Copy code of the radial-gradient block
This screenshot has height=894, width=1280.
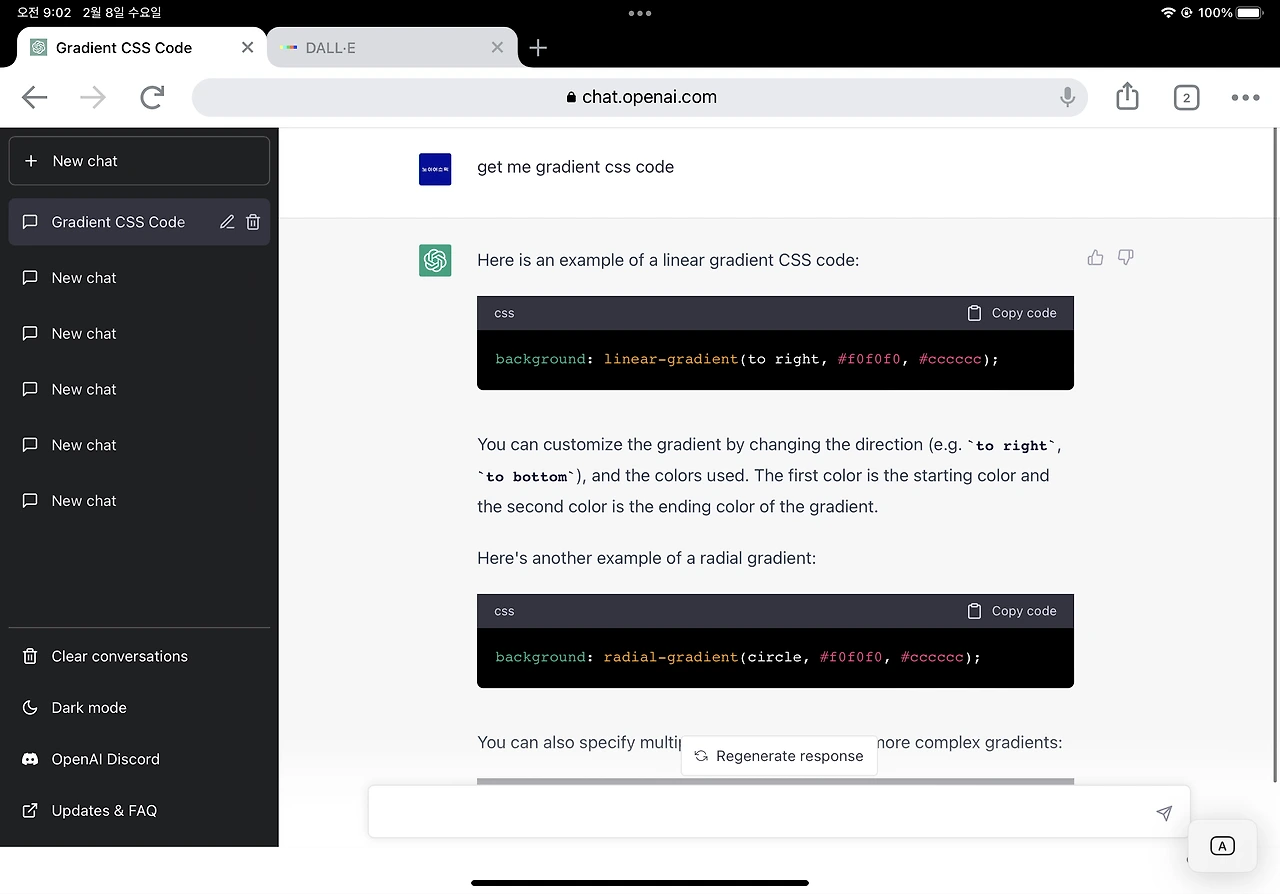coord(1012,611)
